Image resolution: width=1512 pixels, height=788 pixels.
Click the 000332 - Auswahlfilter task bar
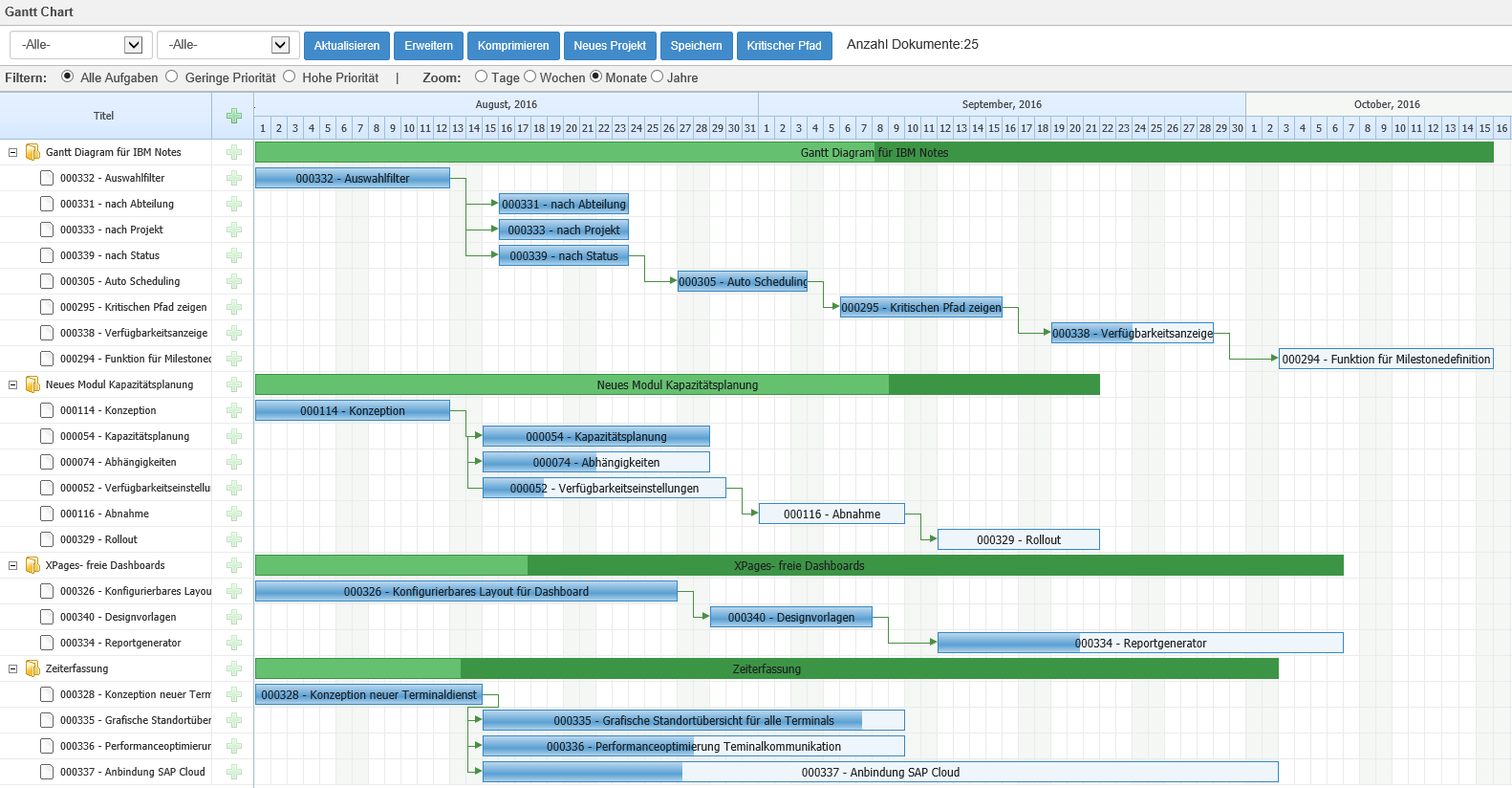click(353, 178)
